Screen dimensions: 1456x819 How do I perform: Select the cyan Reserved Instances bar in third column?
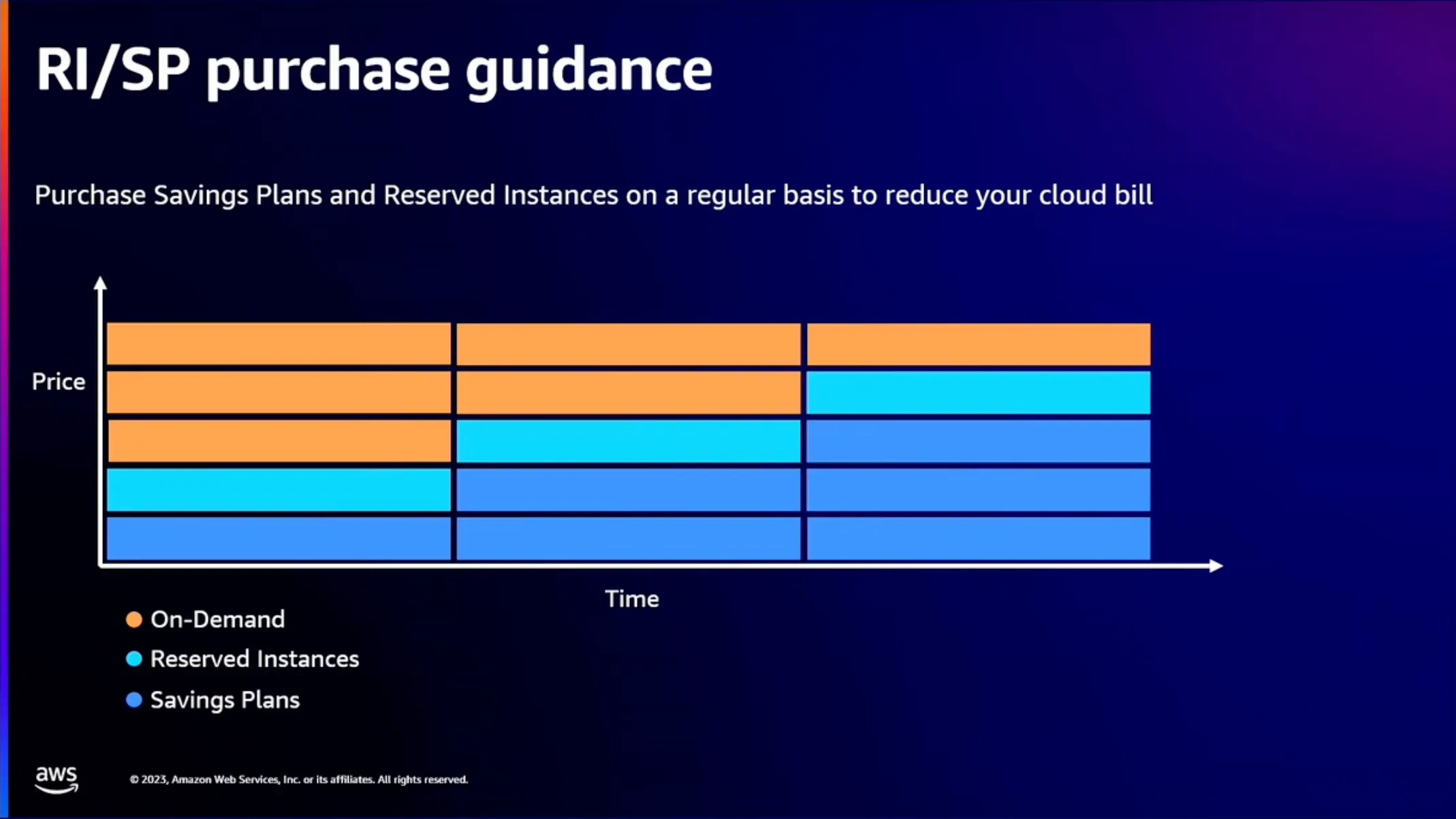979,392
